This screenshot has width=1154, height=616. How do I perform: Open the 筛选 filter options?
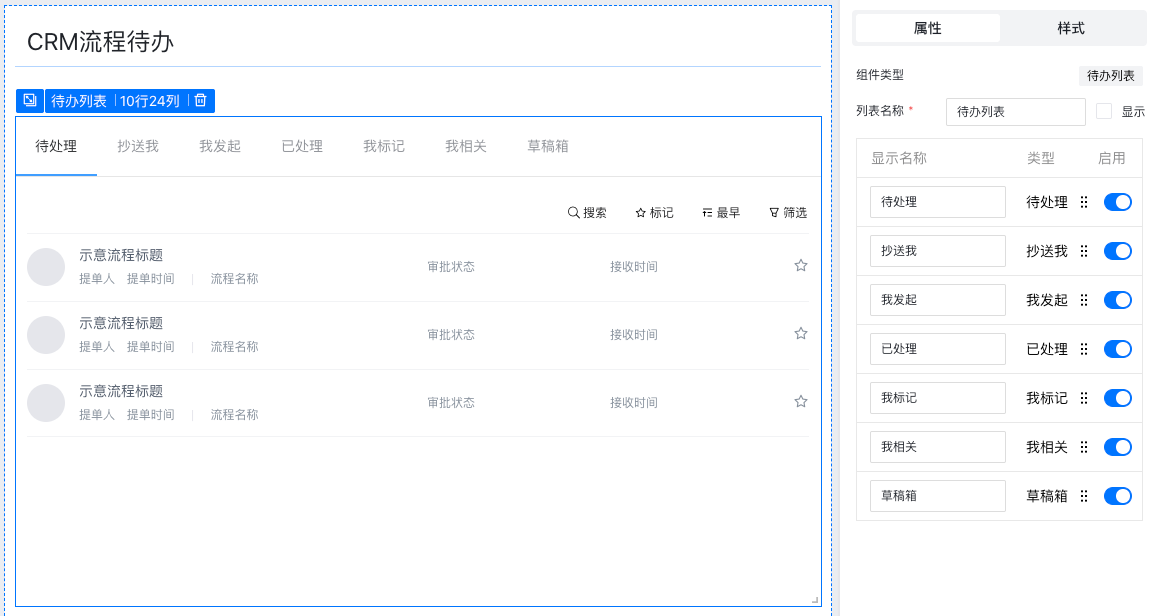(x=787, y=213)
